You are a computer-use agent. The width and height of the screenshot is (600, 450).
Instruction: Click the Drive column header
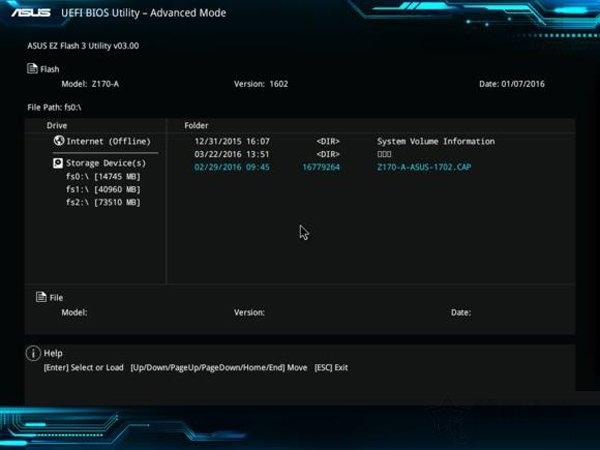[x=57, y=125]
